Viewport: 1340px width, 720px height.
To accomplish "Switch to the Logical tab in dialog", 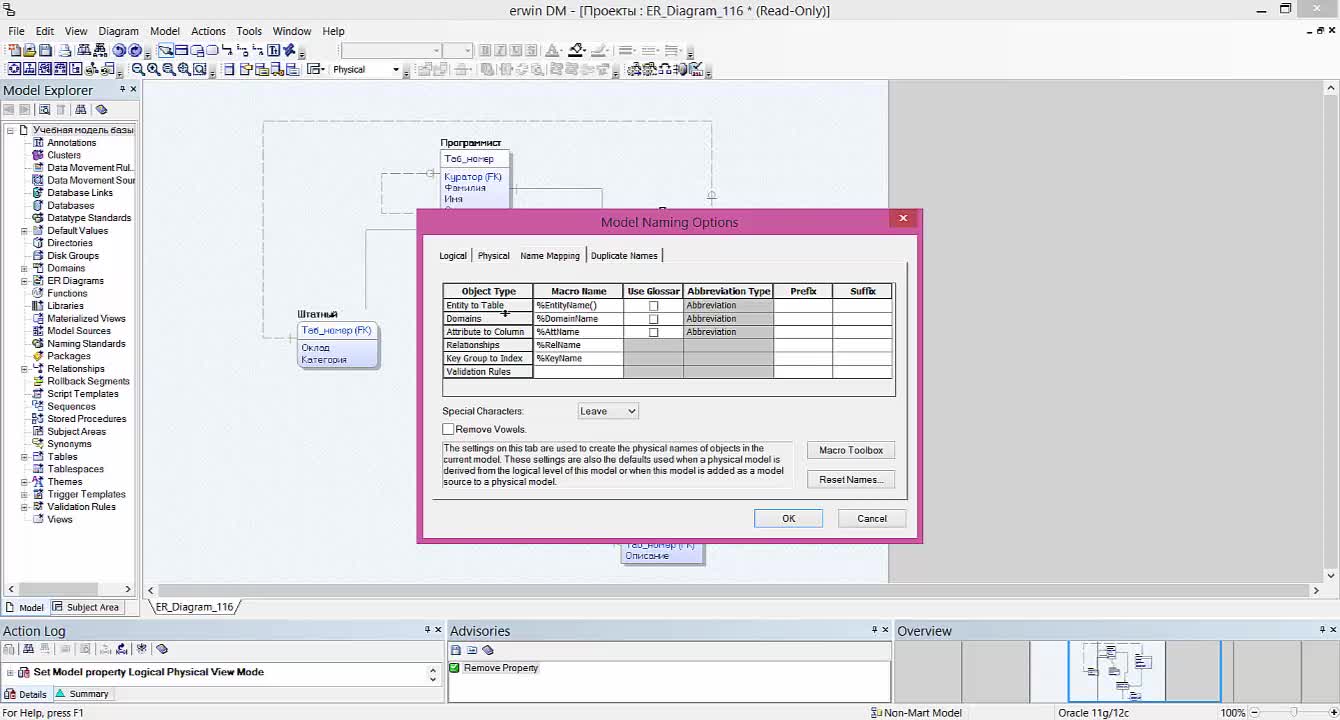I will click(x=453, y=256).
